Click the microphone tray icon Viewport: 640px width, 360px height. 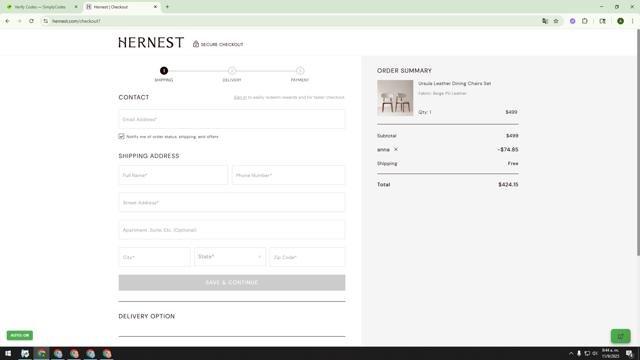(x=579, y=353)
